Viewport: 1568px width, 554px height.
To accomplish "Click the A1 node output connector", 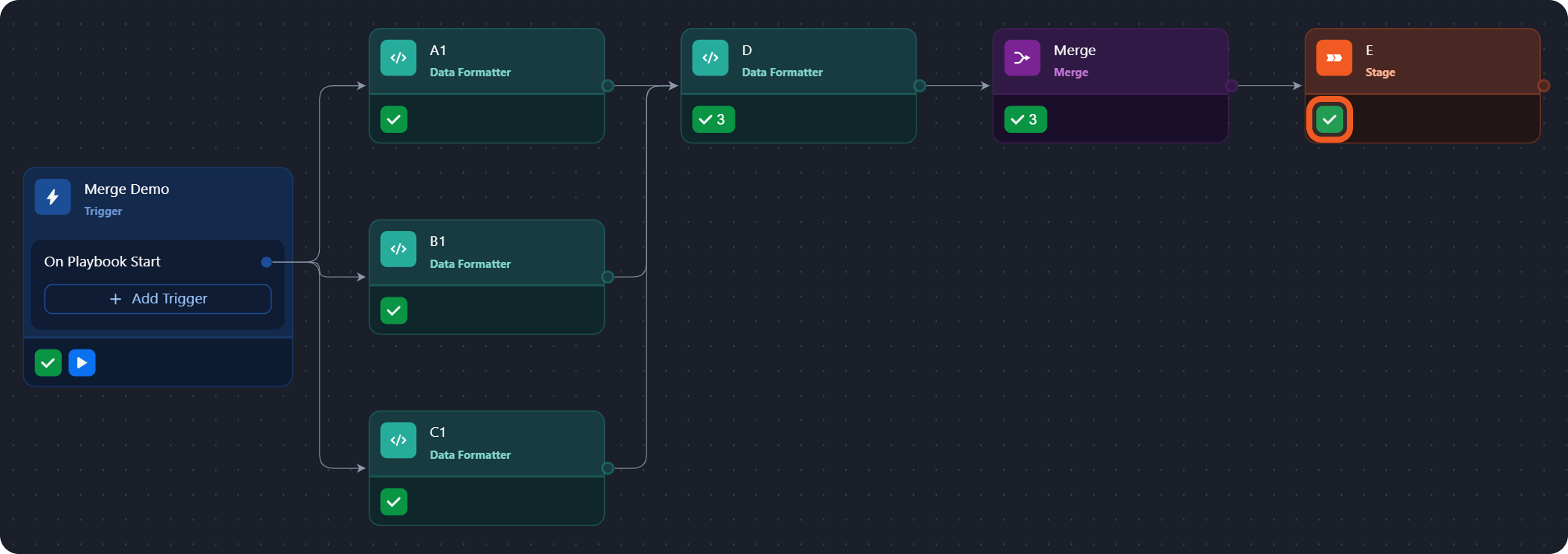I will coord(608,86).
